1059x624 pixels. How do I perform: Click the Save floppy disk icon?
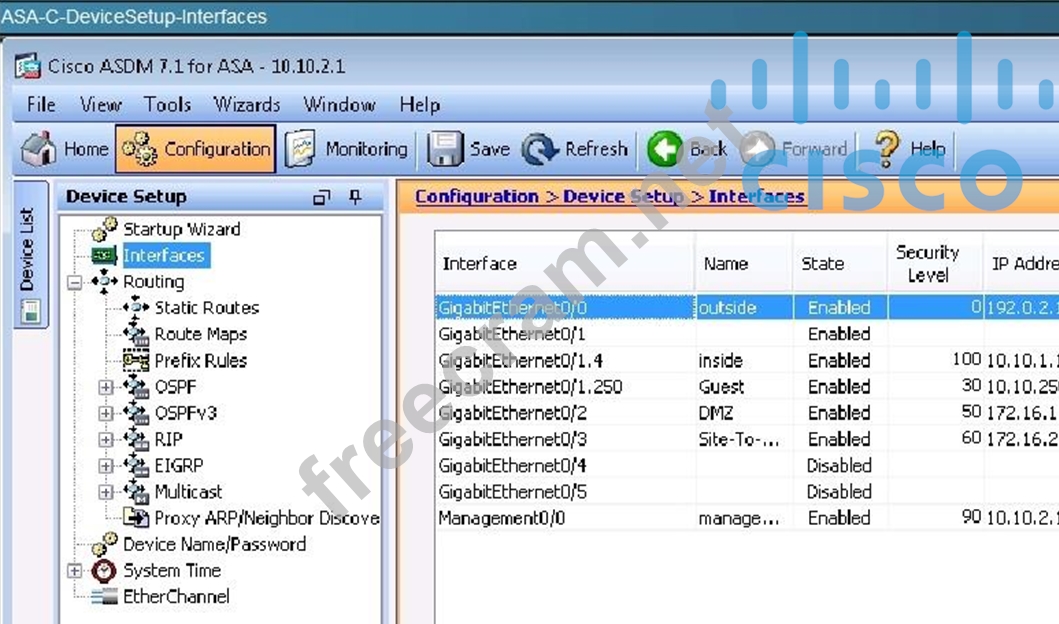(445, 149)
